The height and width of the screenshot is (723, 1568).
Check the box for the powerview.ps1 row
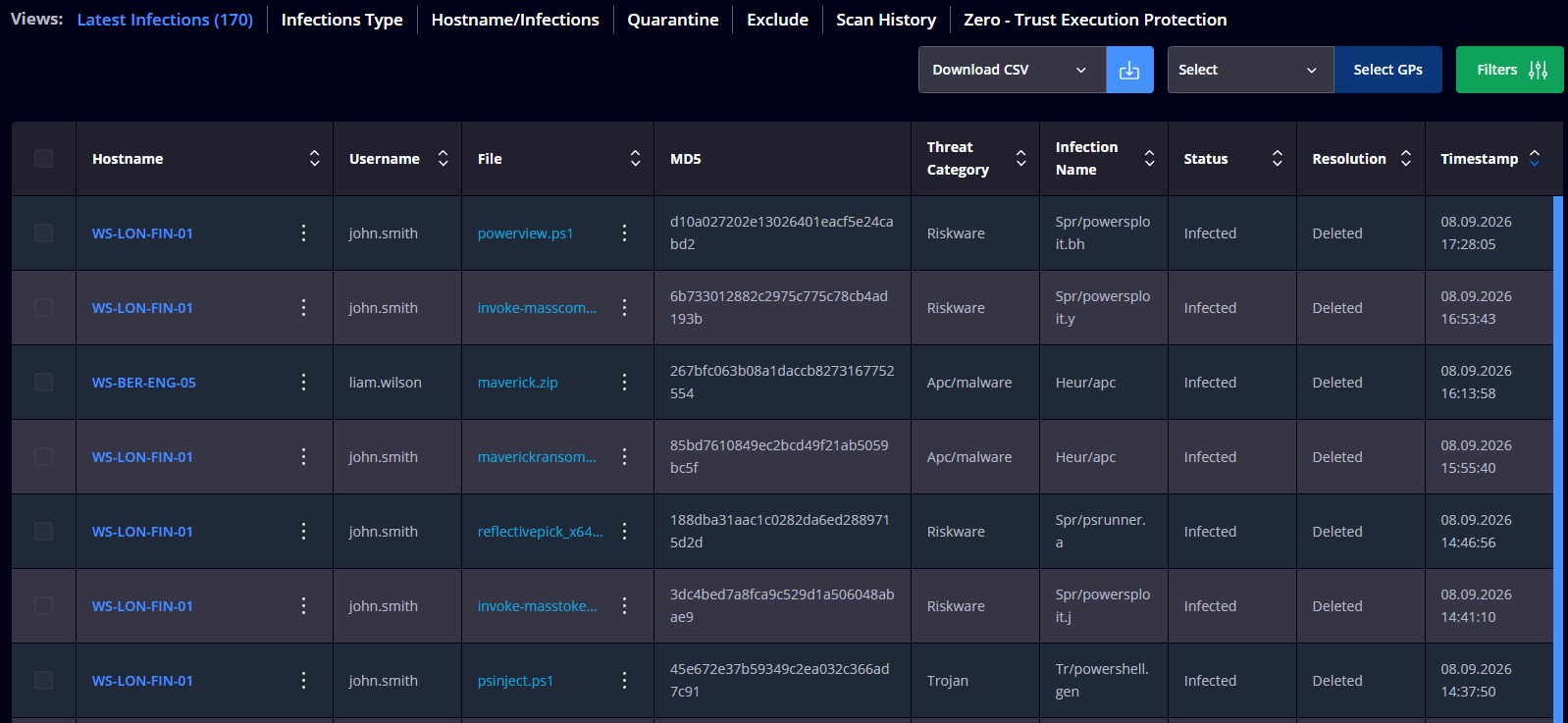tap(43, 232)
